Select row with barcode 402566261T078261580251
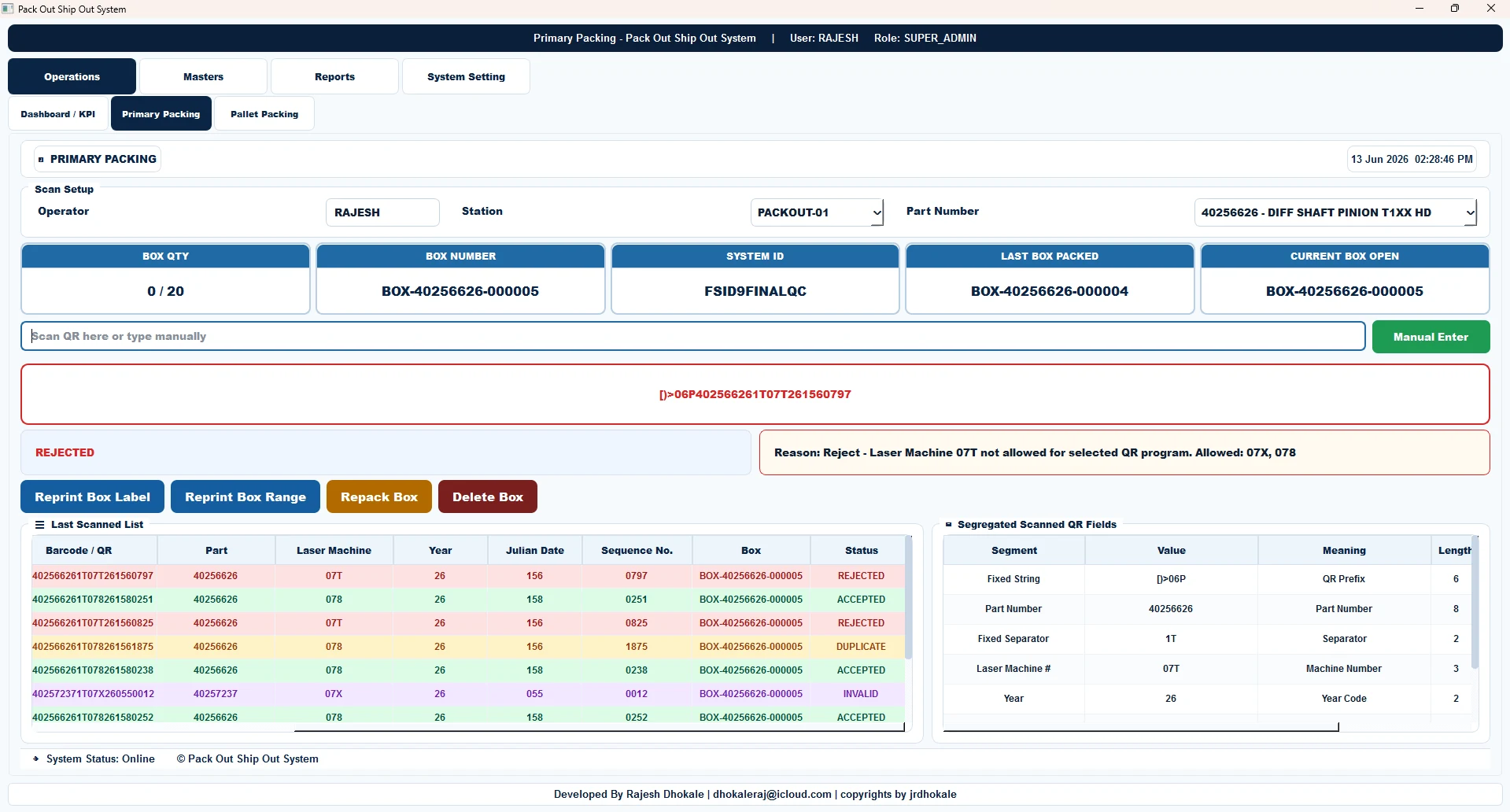The height and width of the screenshot is (812, 1510). 468,600
